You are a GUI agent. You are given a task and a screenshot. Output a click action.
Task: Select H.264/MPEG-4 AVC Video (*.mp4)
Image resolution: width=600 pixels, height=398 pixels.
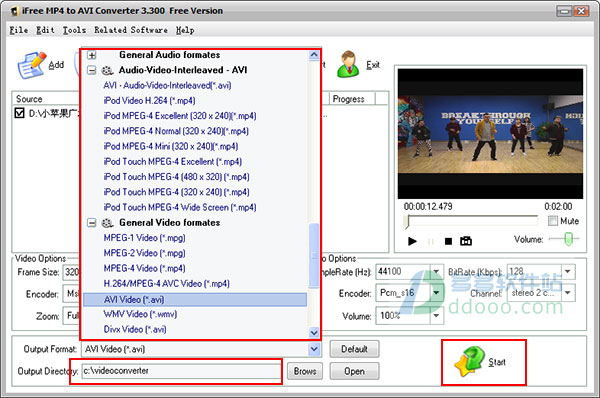click(166, 284)
